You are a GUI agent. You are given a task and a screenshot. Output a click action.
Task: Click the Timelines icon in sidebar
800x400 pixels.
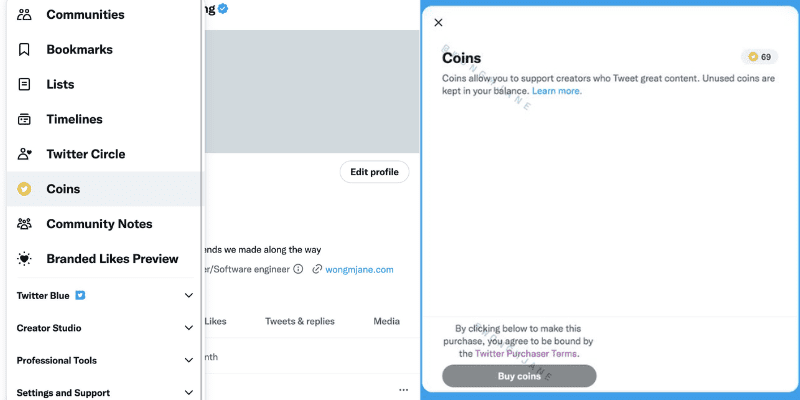[25, 120]
